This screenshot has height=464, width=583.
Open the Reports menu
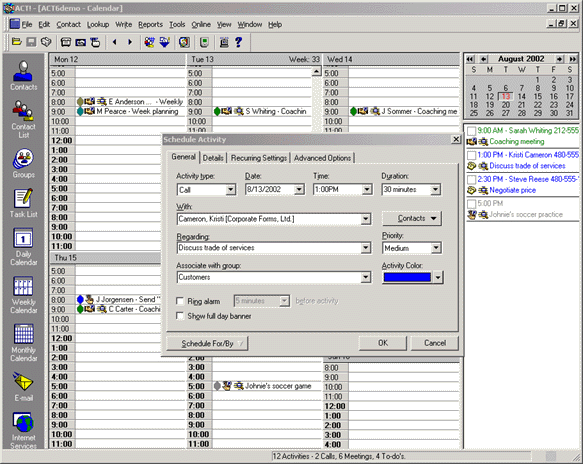(150, 25)
